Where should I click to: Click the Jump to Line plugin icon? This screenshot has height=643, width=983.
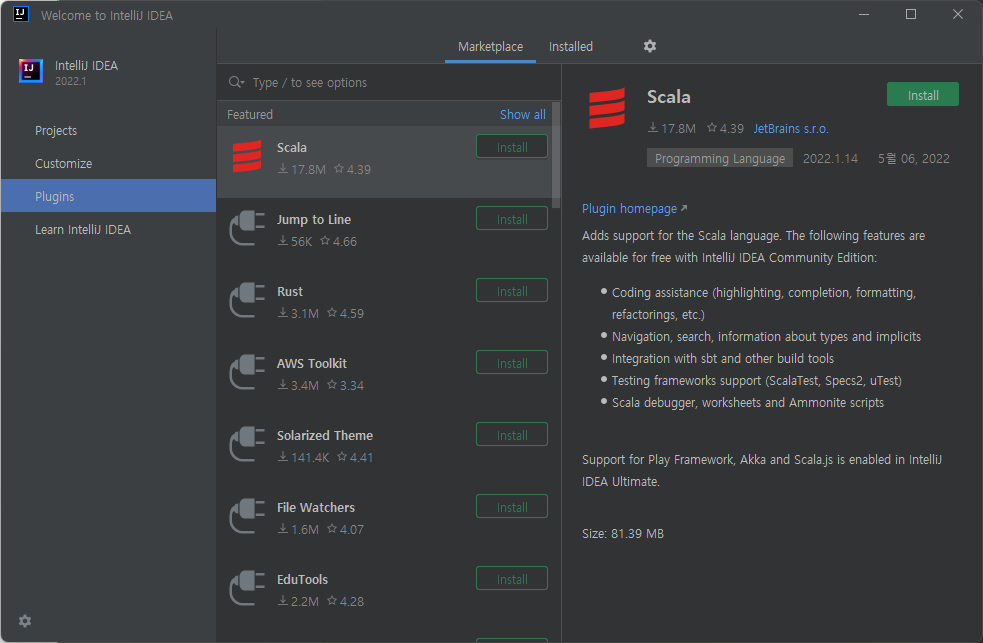coord(247,228)
